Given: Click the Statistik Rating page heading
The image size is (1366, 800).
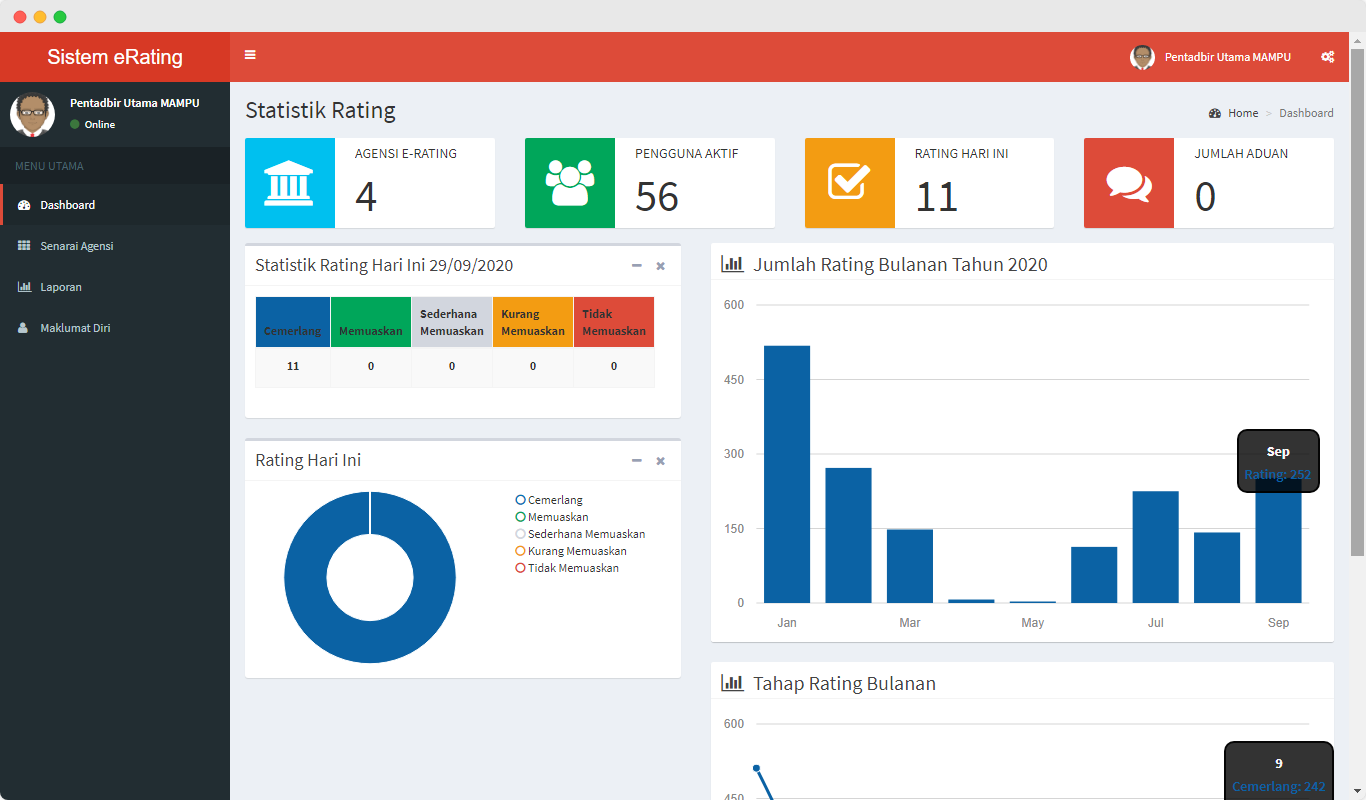Looking at the screenshot, I should click(320, 110).
